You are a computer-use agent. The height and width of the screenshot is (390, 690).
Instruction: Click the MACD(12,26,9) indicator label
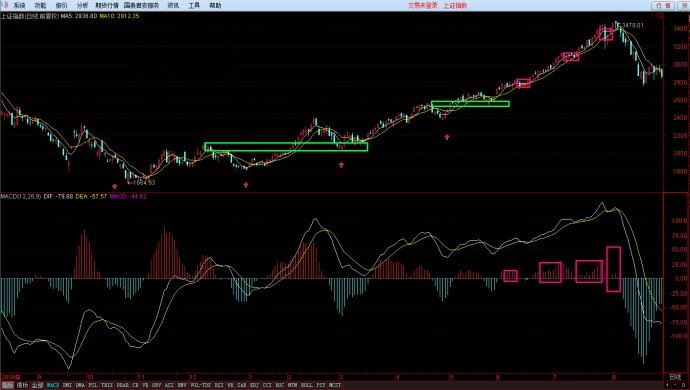(x=21, y=196)
